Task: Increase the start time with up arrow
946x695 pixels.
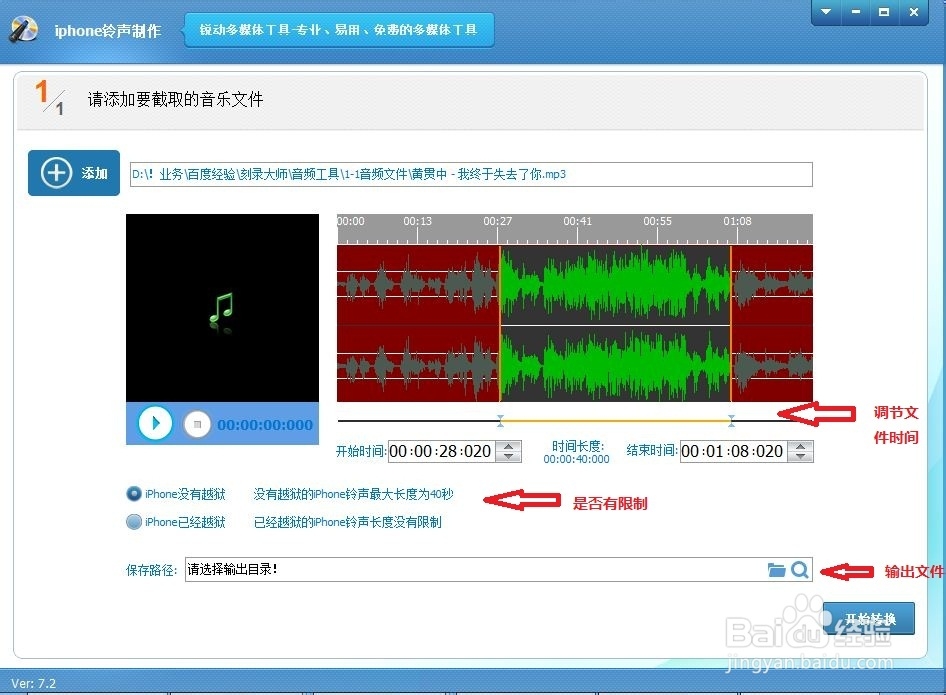Action: click(509, 446)
